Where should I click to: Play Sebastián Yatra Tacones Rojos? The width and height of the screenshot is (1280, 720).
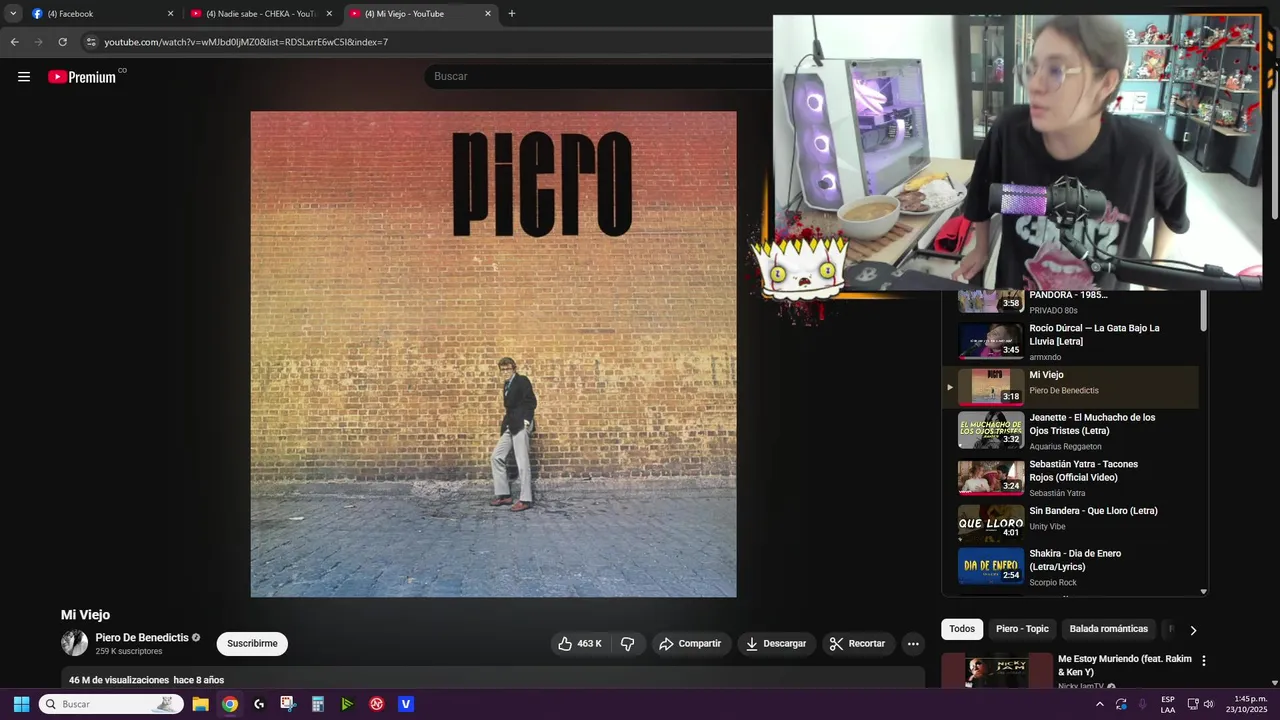pyautogui.click(x=1070, y=477)
